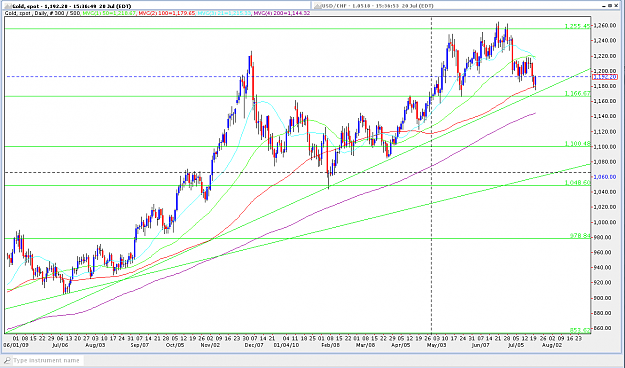Click the USD/CHF chart tab icon
Image resolution: width=625 pixels, height=368 pixels.
pyautogui.click(x=317, y=6)
